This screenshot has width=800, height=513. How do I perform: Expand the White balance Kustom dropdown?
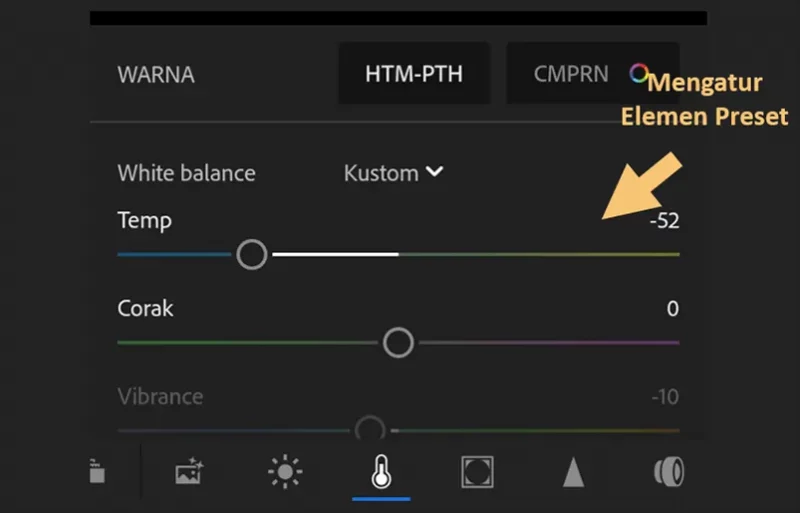click(393, 173)
